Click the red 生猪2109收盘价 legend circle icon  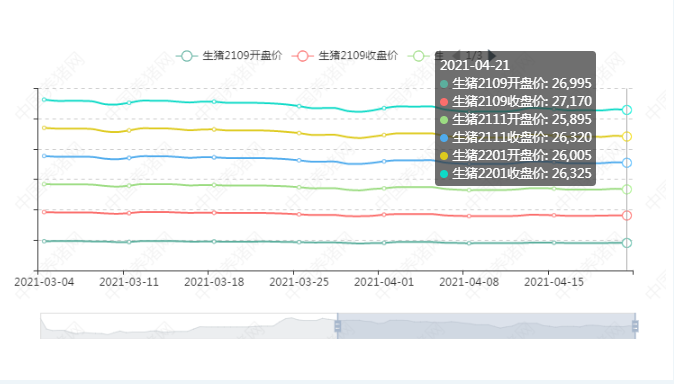point(303,56)
